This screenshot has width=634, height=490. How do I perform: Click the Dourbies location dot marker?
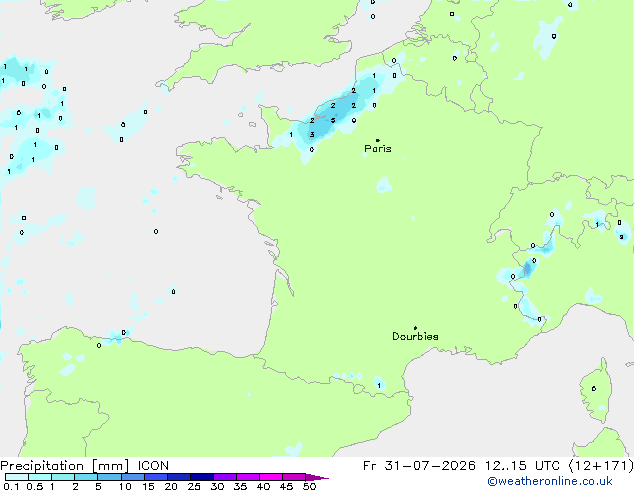[415, 328]
